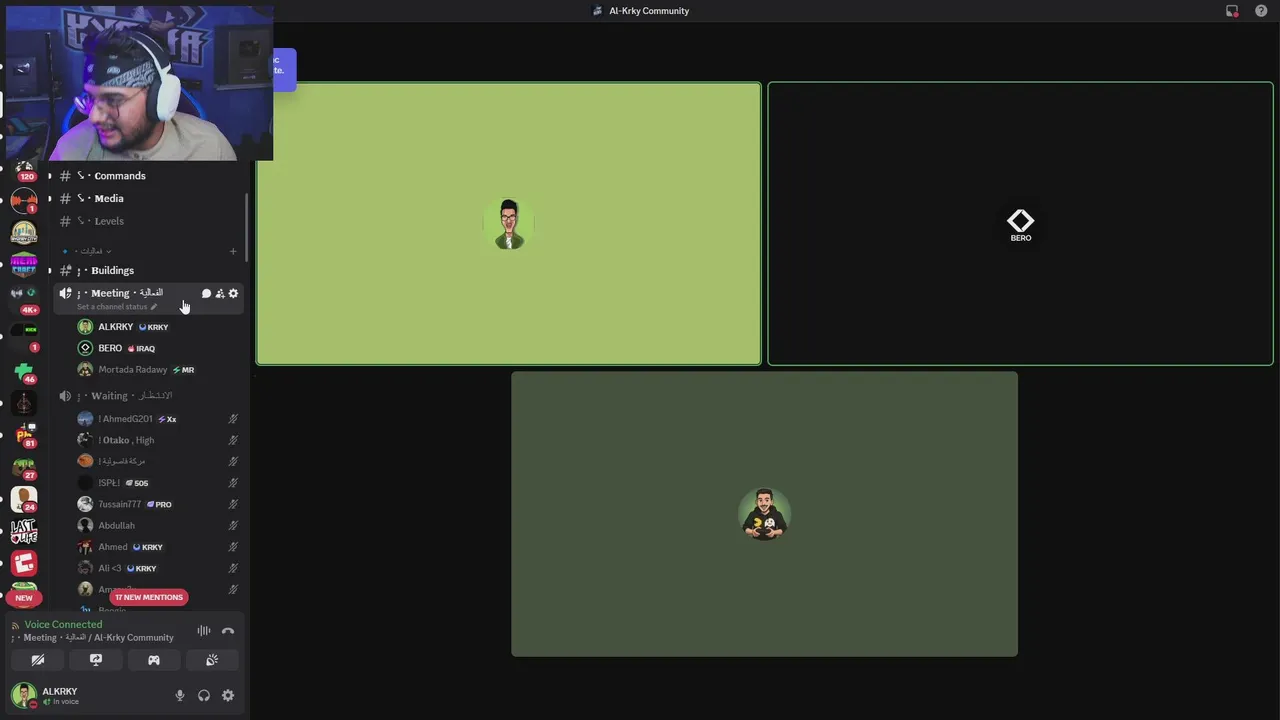Add a channel with the category plus icon
This screenshot has width=1280, height=720.
[x=233, y=251]
